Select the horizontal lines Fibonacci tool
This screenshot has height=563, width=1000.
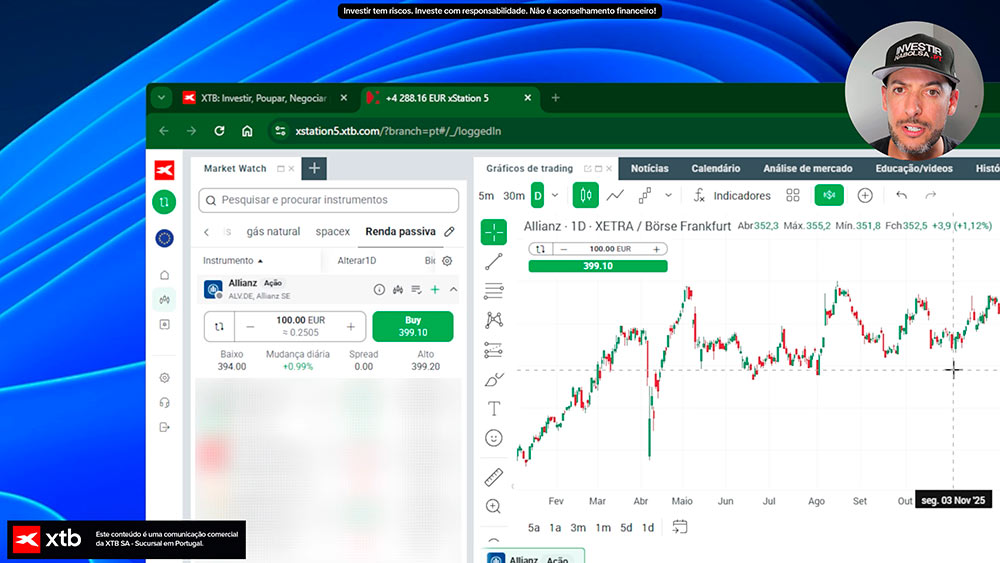(x=494, y=291)
